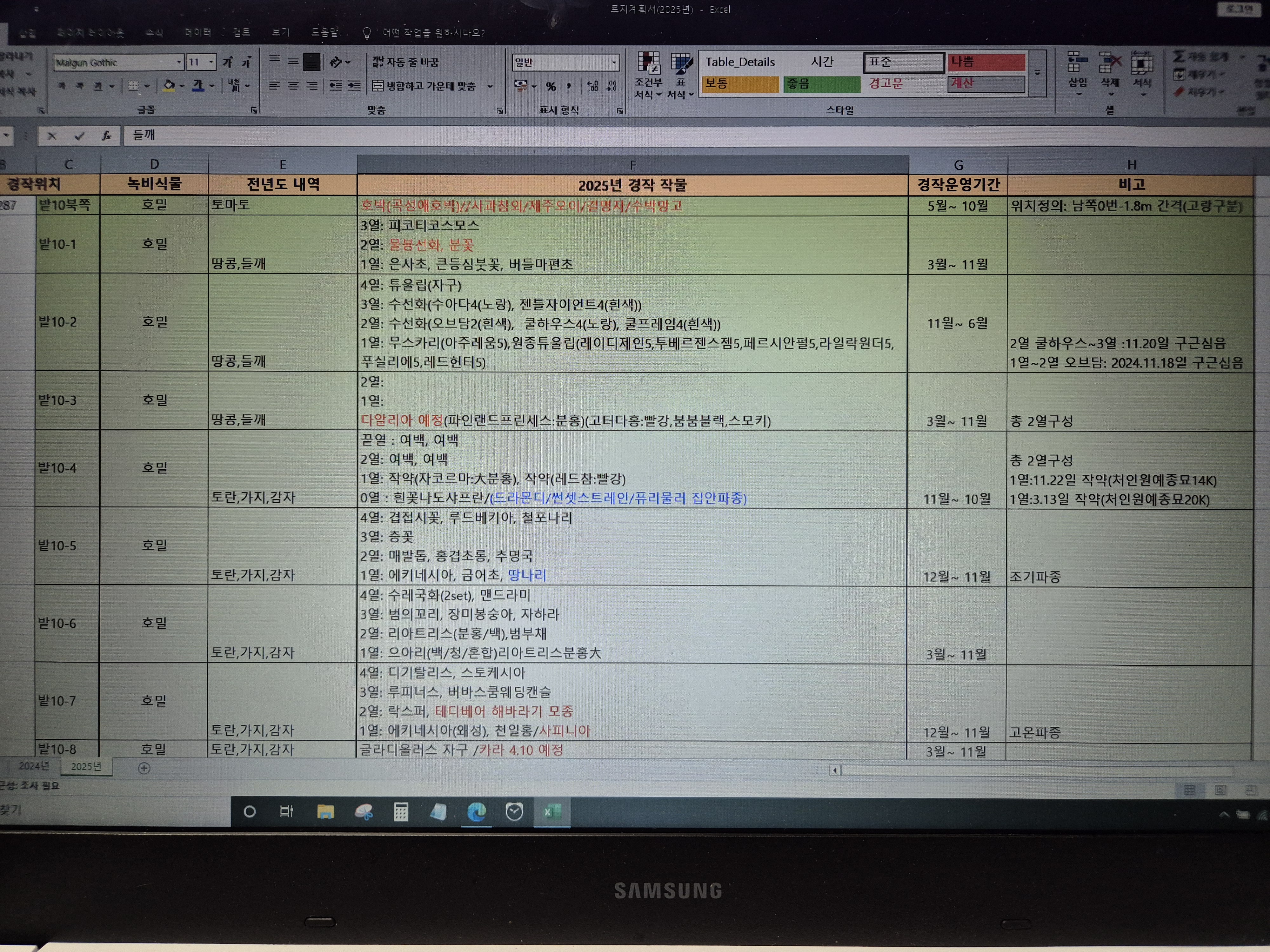The height and width of the screenshot is (952, 1270).
Task: Click the increase font size icon
Action: pos(228,62)
